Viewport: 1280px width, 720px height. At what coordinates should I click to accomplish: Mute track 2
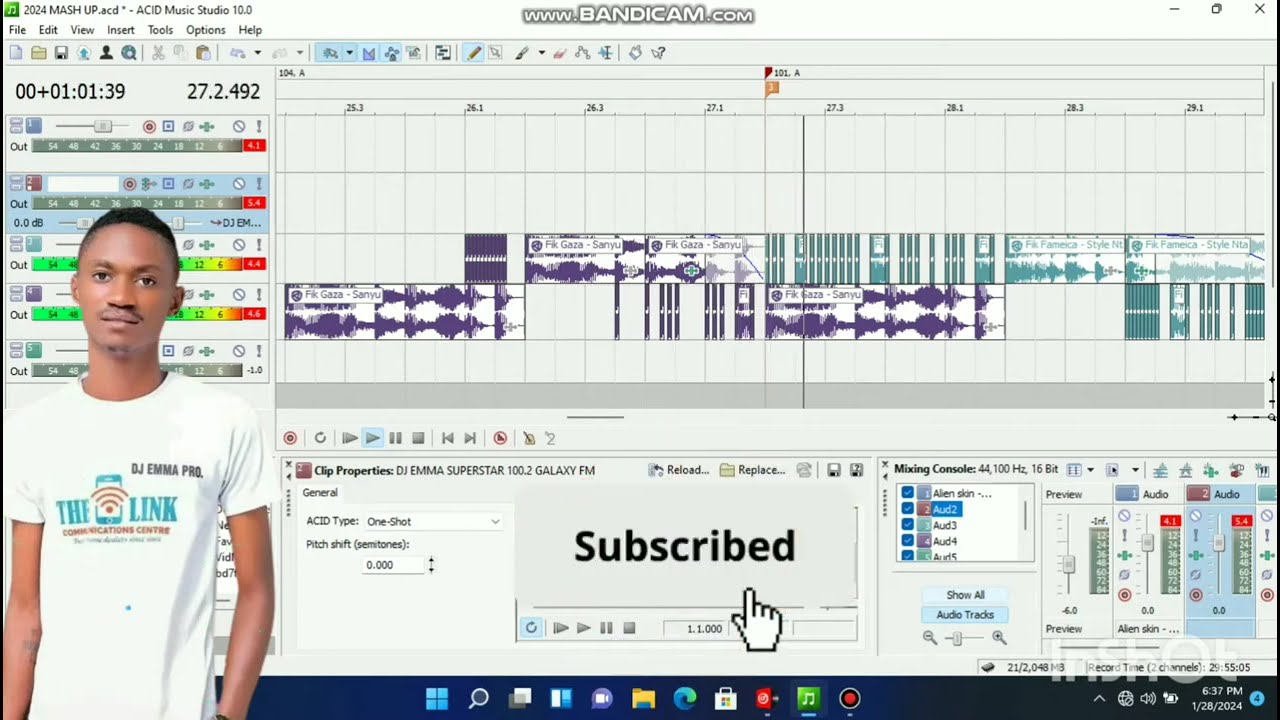coord(239,184)
